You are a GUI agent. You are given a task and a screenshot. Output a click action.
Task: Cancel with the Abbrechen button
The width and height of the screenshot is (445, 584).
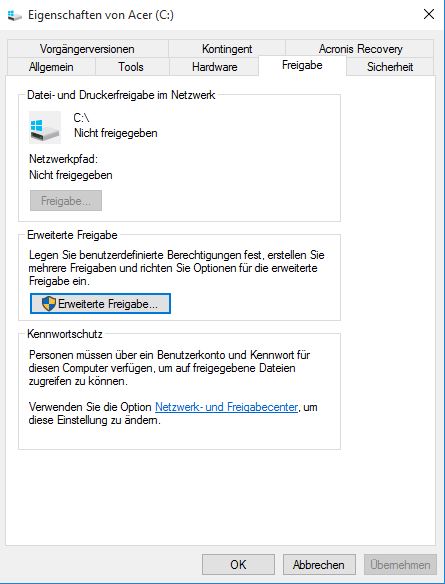[x=319, y=565]
